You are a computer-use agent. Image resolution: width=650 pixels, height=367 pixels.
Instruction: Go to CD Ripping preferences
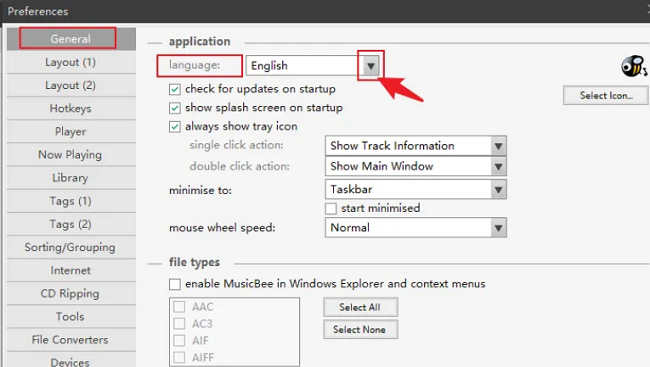coord(71,294)
